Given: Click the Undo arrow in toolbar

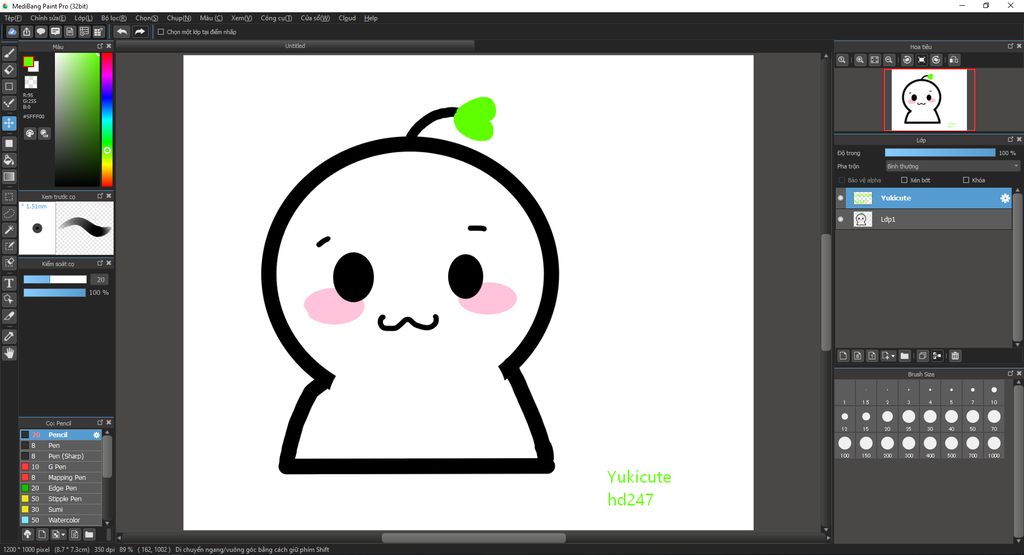Looking at the screenshot, I should click(x=122, y=31).
